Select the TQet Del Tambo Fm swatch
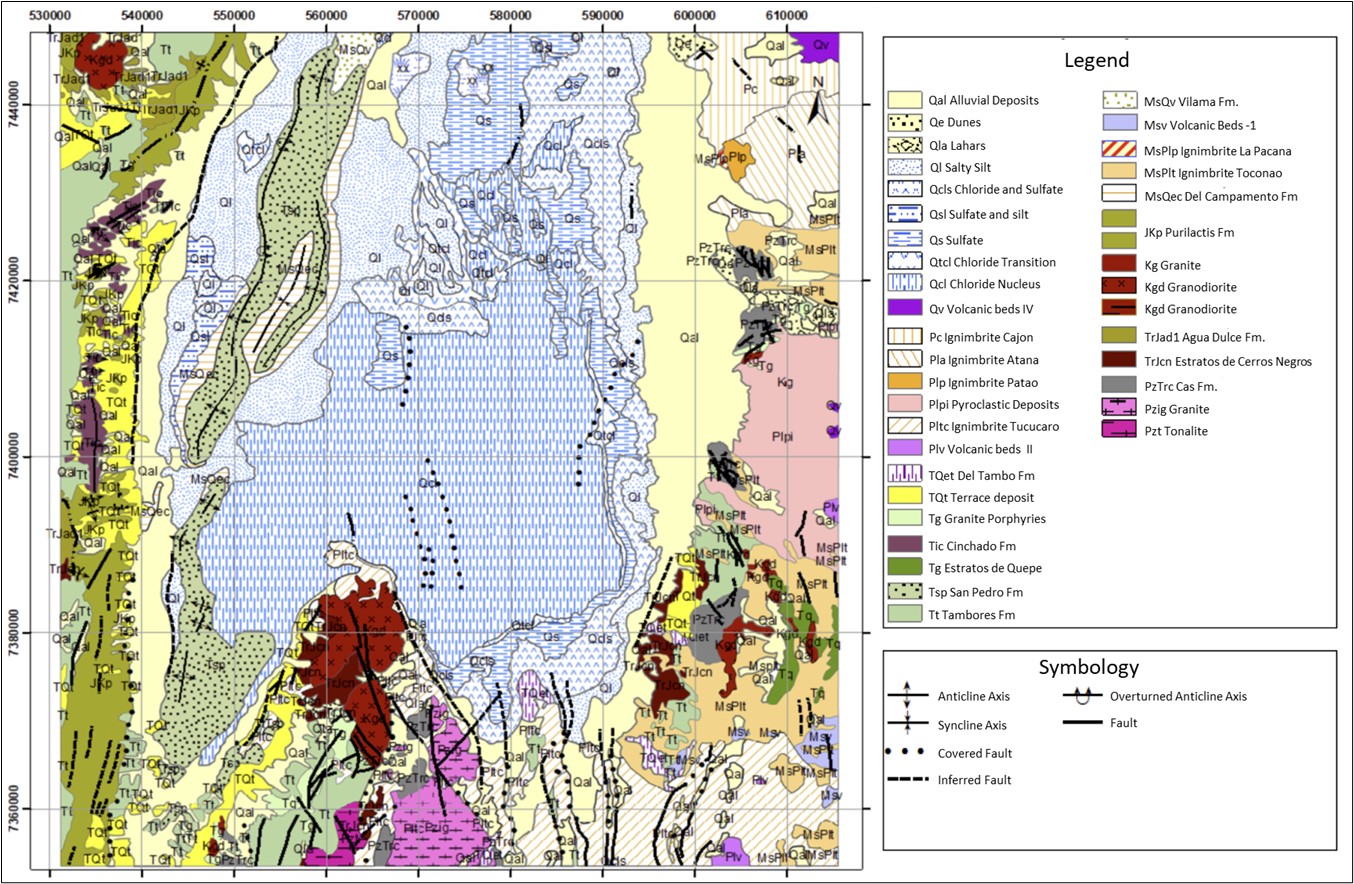 (905, 474)
